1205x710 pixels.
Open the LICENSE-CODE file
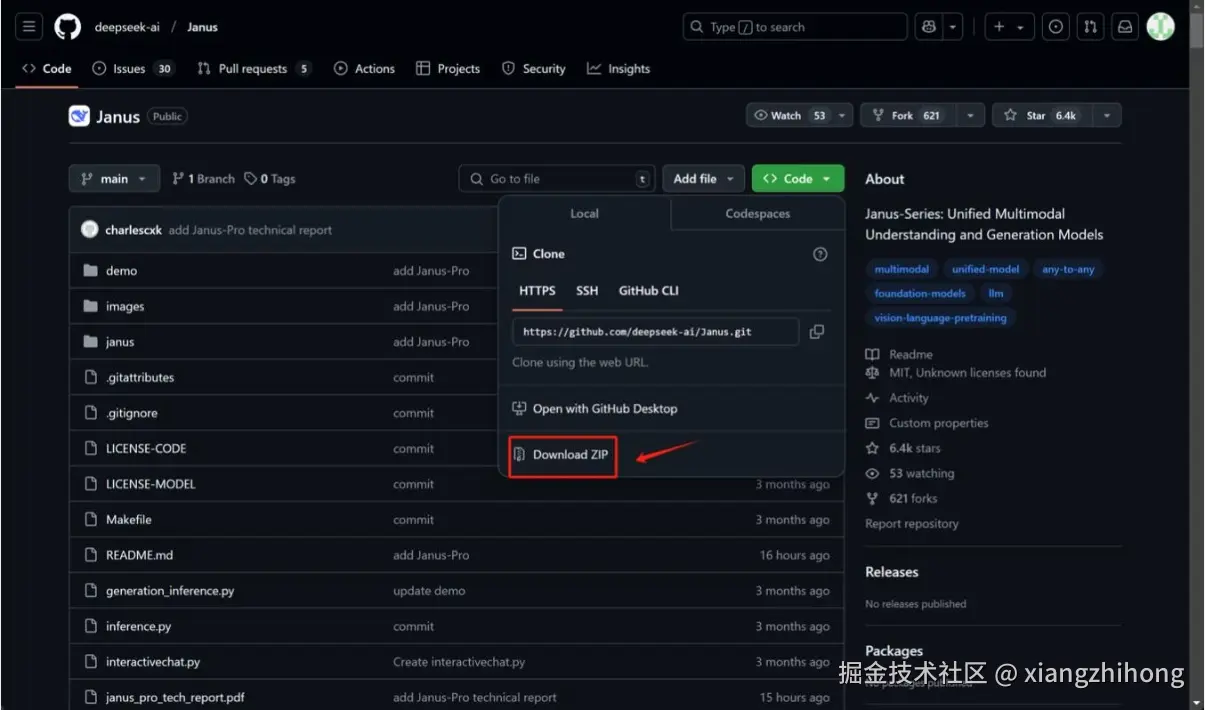146,449
